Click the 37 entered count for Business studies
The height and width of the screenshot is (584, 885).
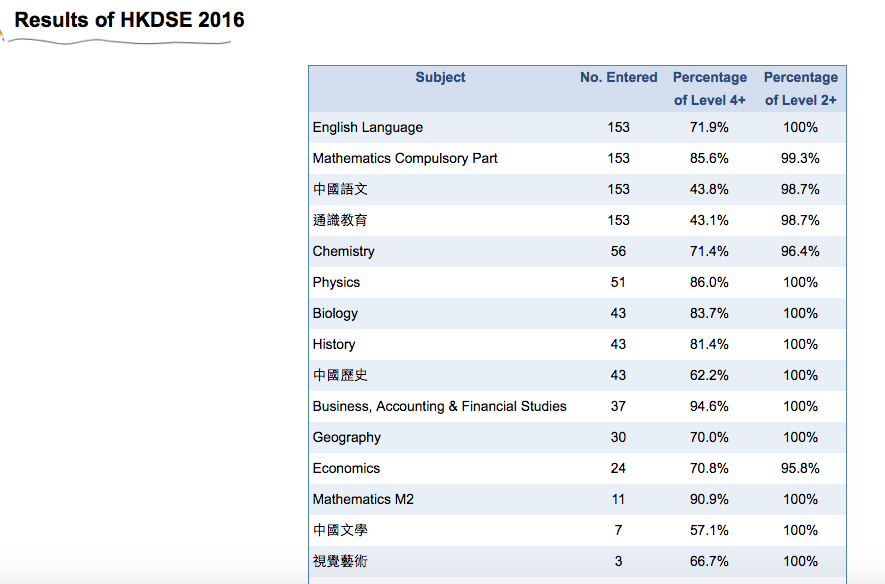(x=618, y=407)
